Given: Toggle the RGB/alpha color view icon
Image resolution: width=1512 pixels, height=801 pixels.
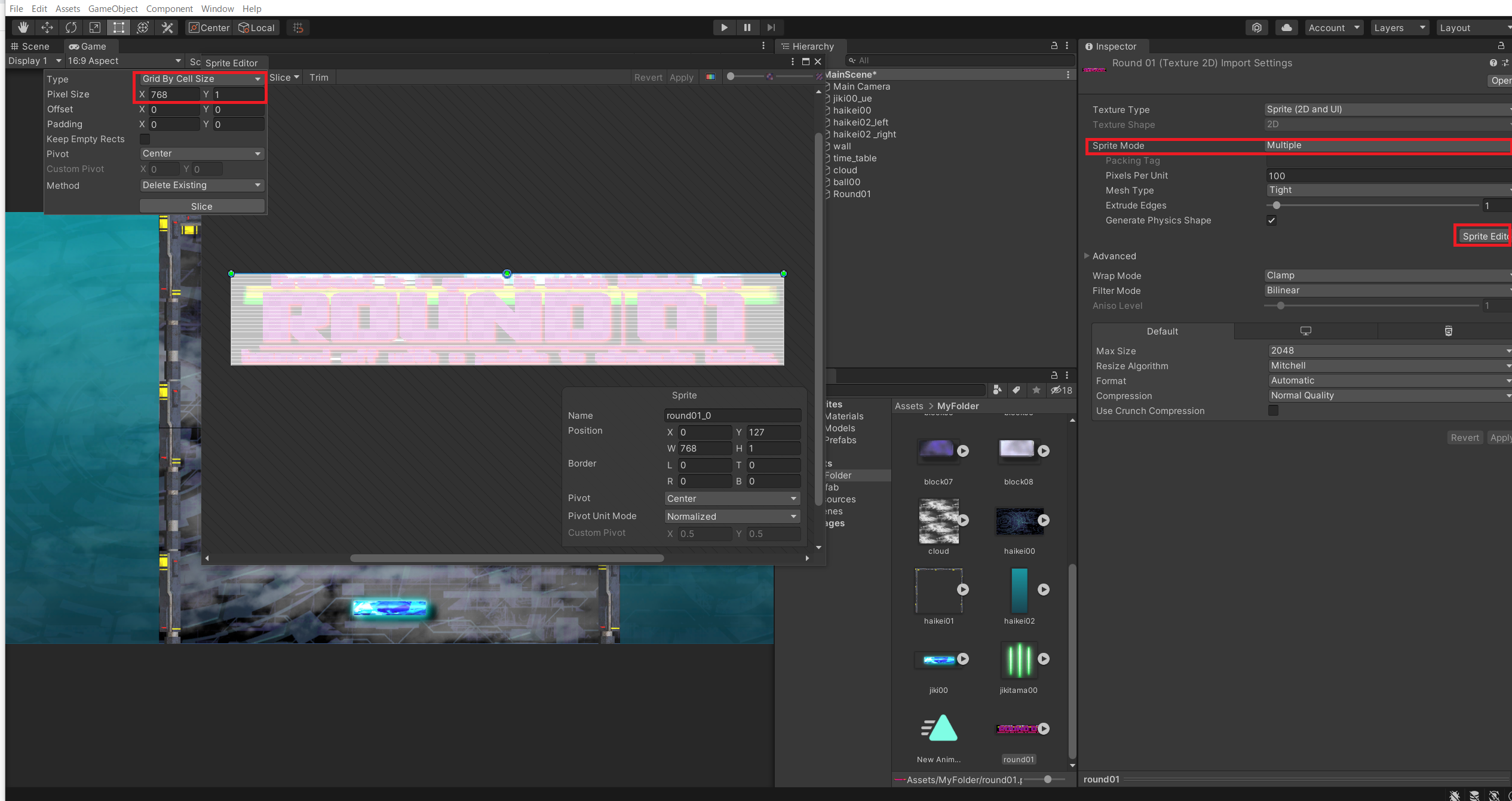Looking at the screenshot, I should click(x=710, y=77).
